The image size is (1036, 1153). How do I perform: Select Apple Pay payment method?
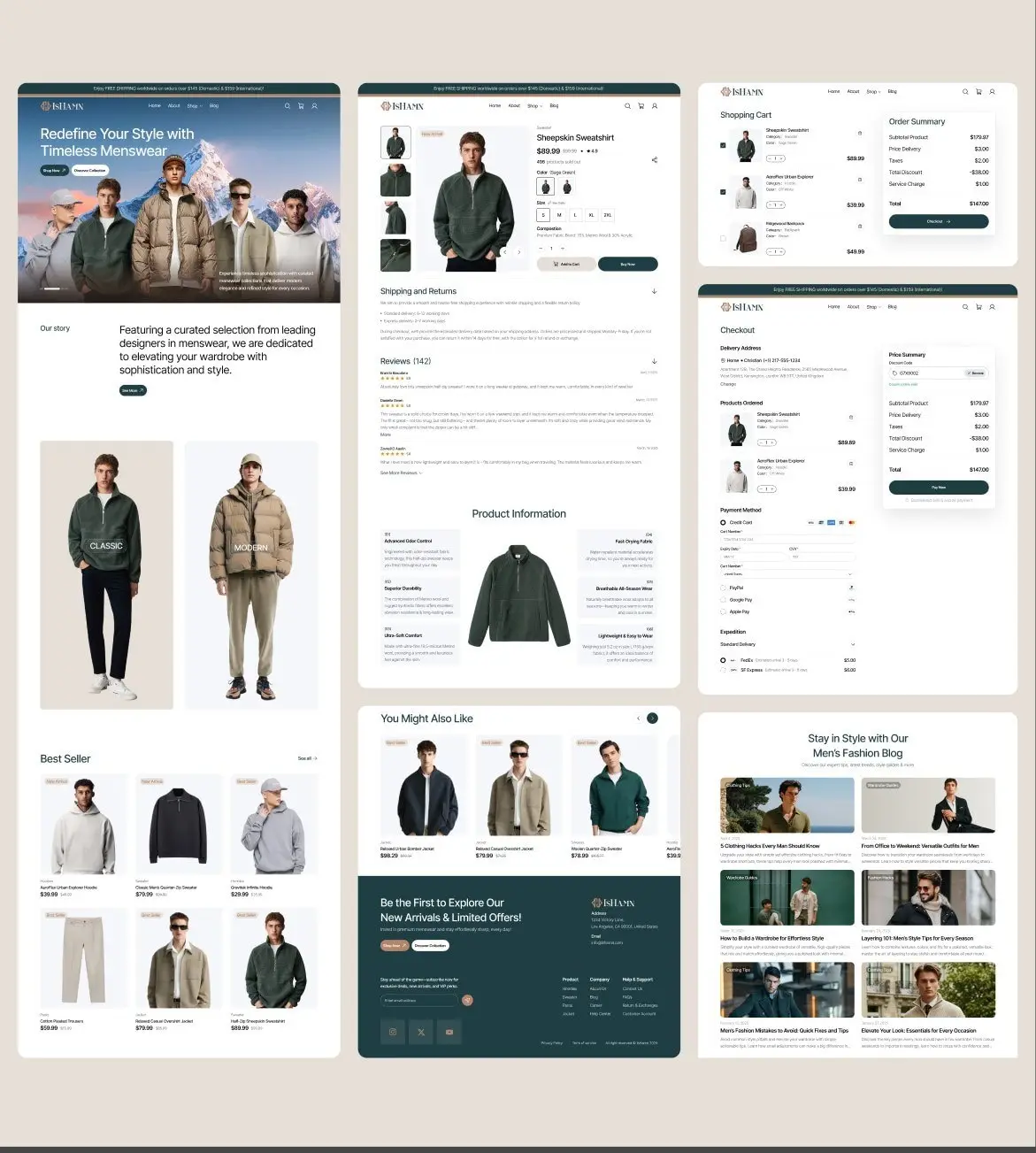723,611
